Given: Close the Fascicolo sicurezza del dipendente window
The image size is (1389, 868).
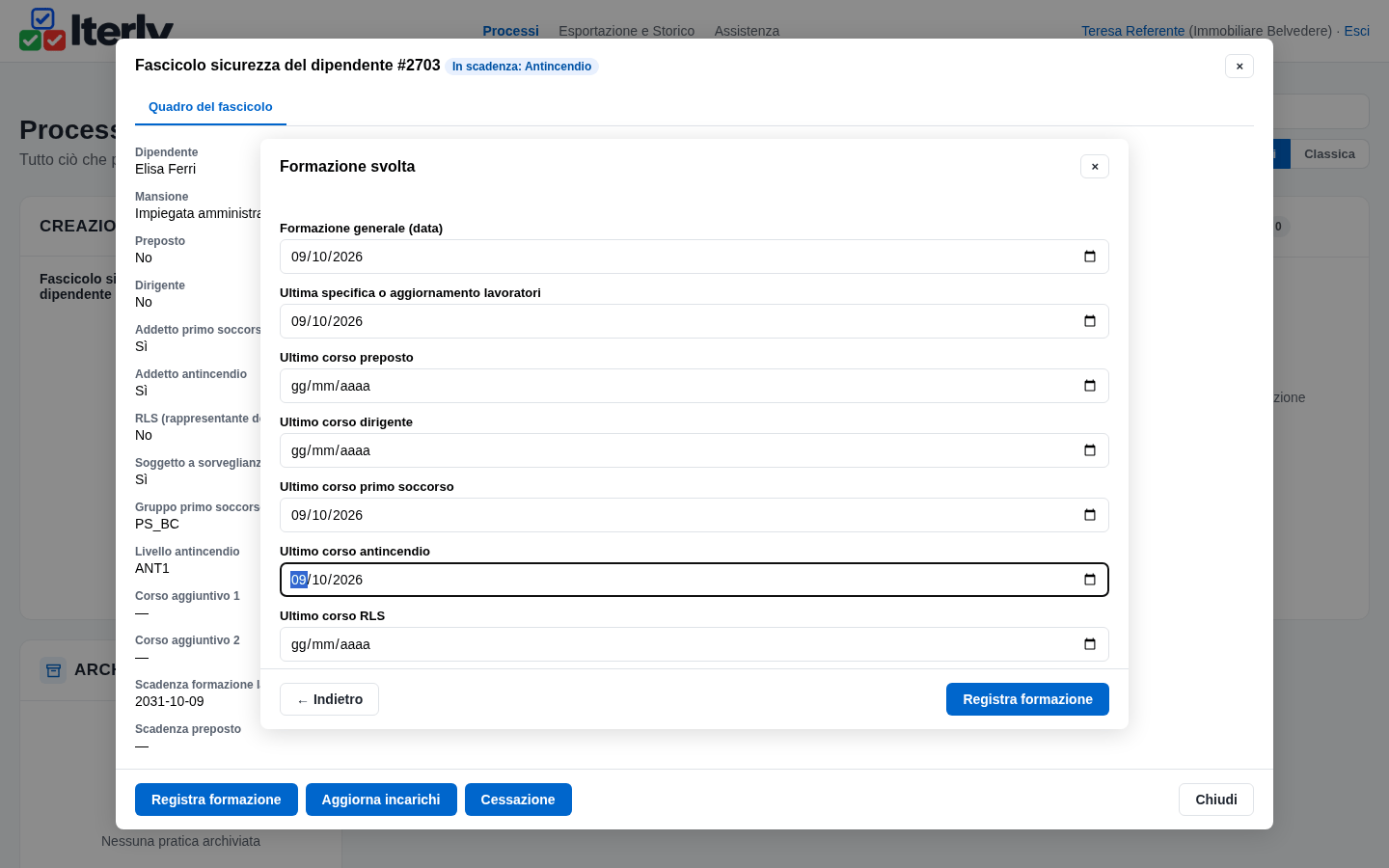Looking at the screenshot, I should (x=1239, y=66).
